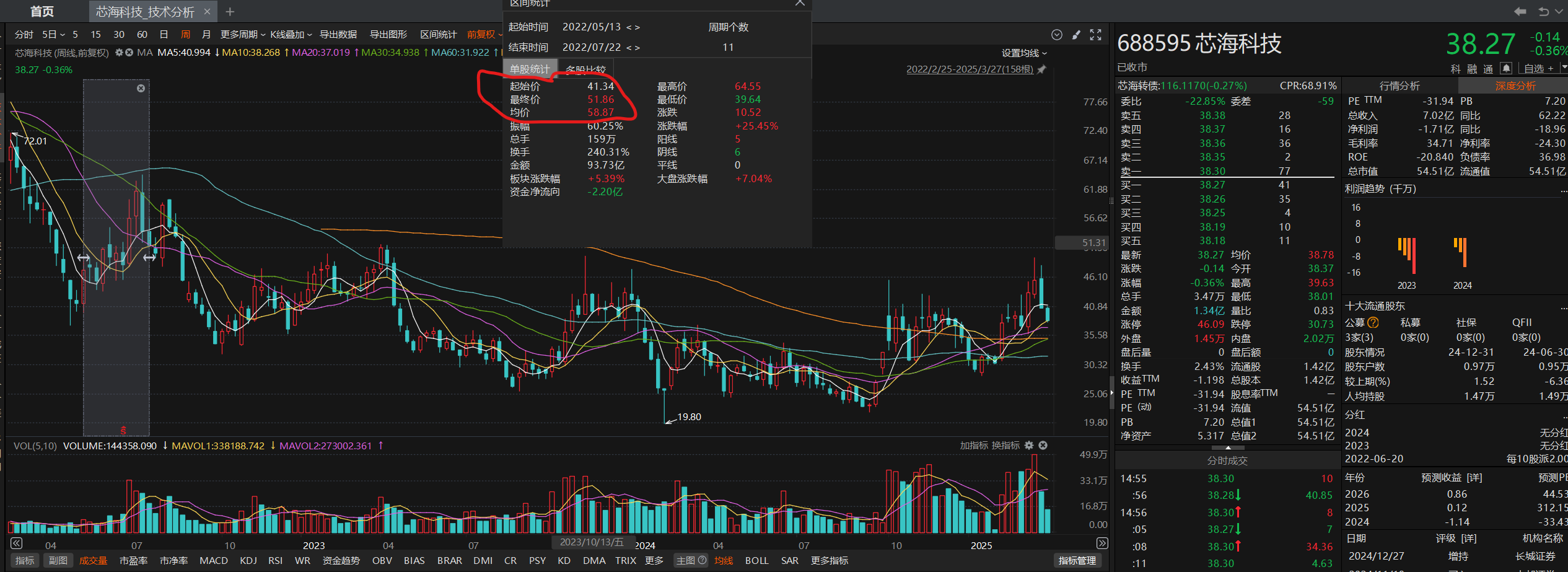Toggle the KDJ sub-chart indicator
Viewport: 1568px width, 572px height.
click(248, 560)
